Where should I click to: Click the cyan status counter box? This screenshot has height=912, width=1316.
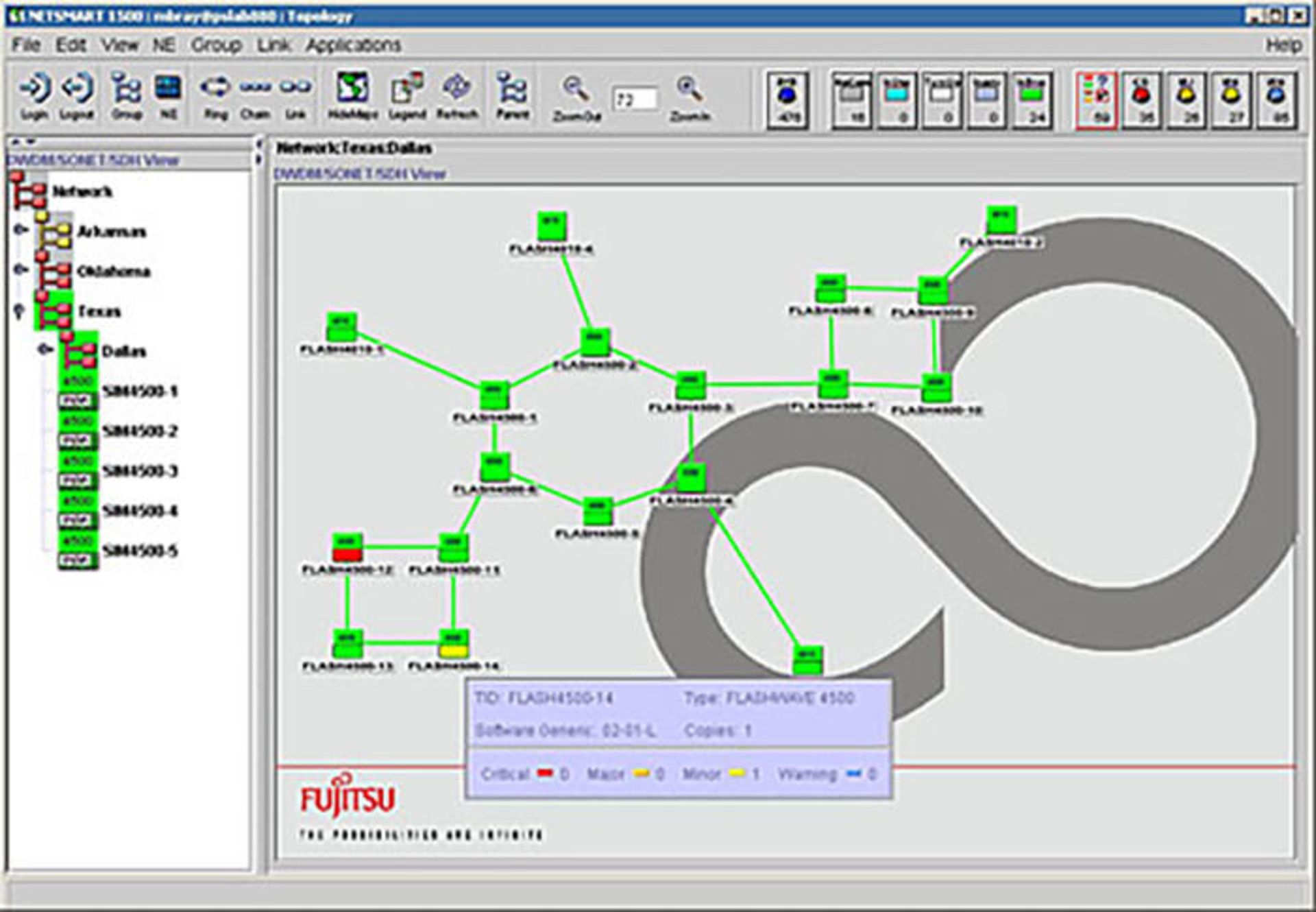pos(897,100)
